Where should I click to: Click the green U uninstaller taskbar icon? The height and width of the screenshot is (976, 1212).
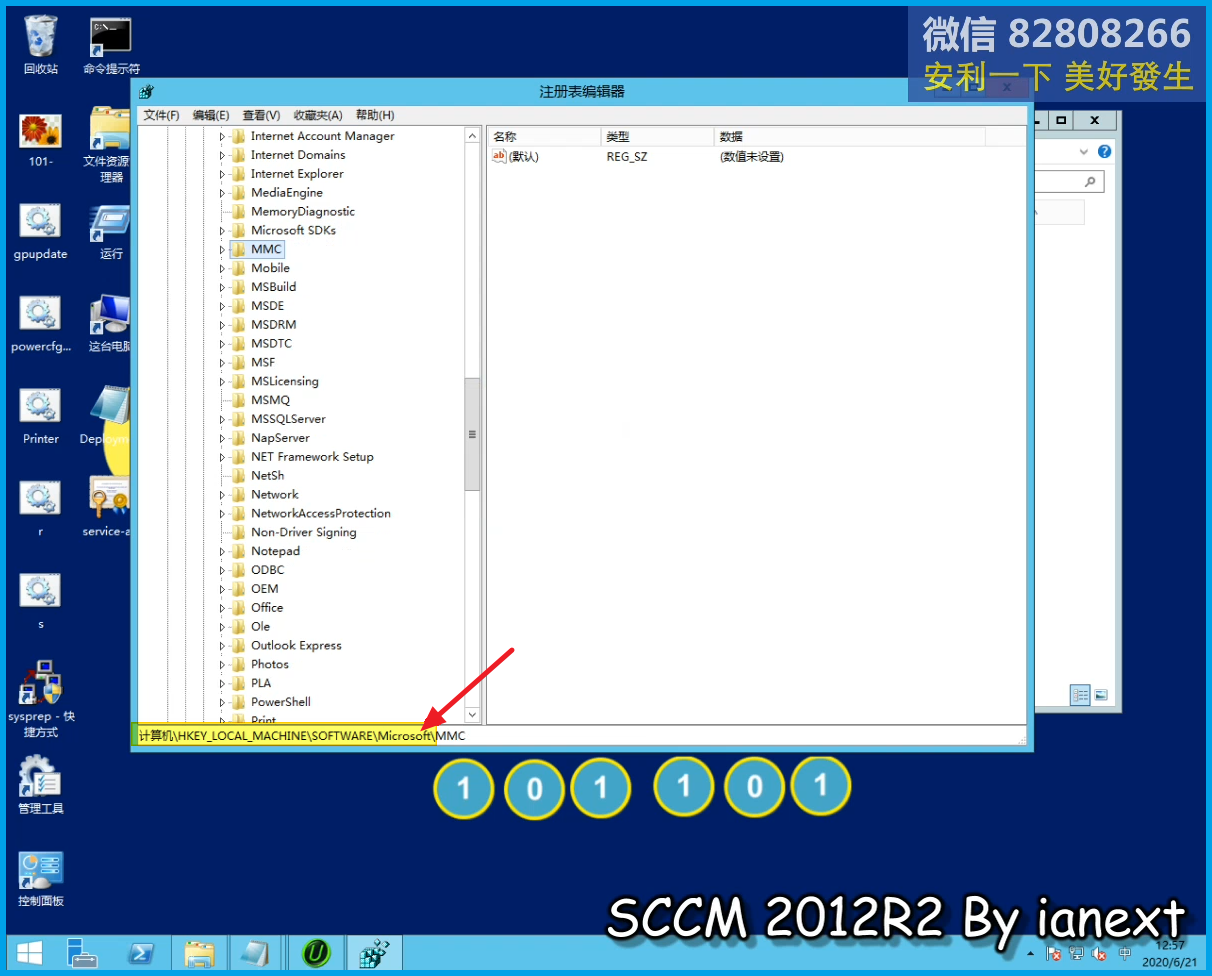(317, 953)
